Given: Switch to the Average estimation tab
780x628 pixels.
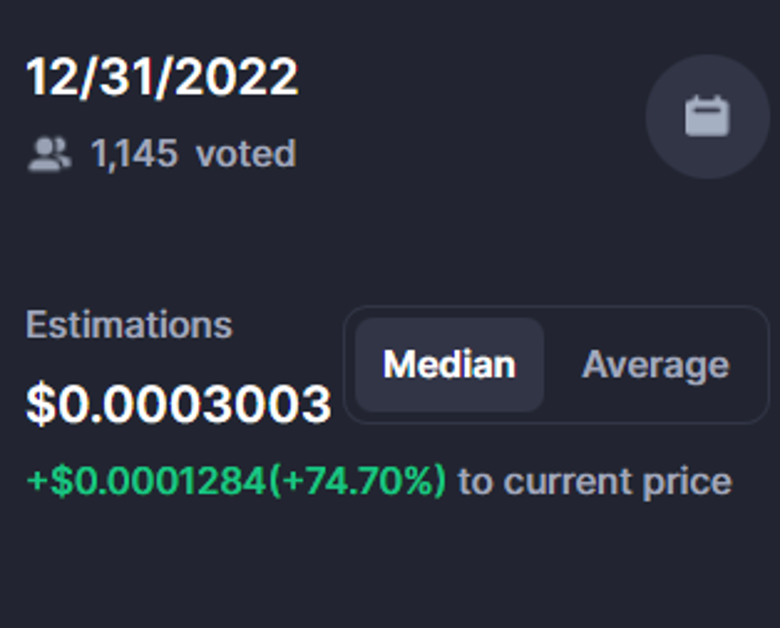Looking at the screenshot, I should point(655,365).
